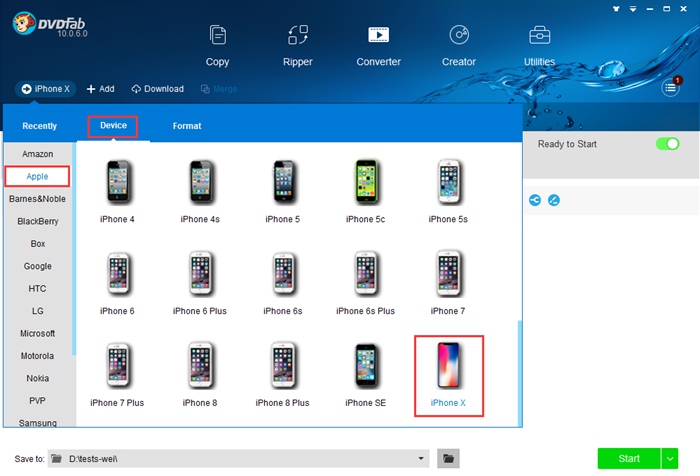This screenshot has width=700, height=476.
Task: Open the Ripper module
Action: pyautogui.click(x=298, y=46)
